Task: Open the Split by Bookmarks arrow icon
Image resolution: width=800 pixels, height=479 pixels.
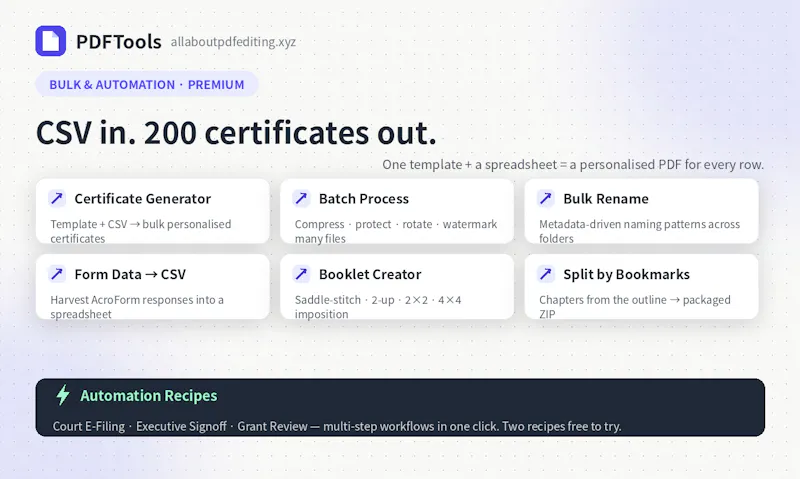Action: pos(546,274)
